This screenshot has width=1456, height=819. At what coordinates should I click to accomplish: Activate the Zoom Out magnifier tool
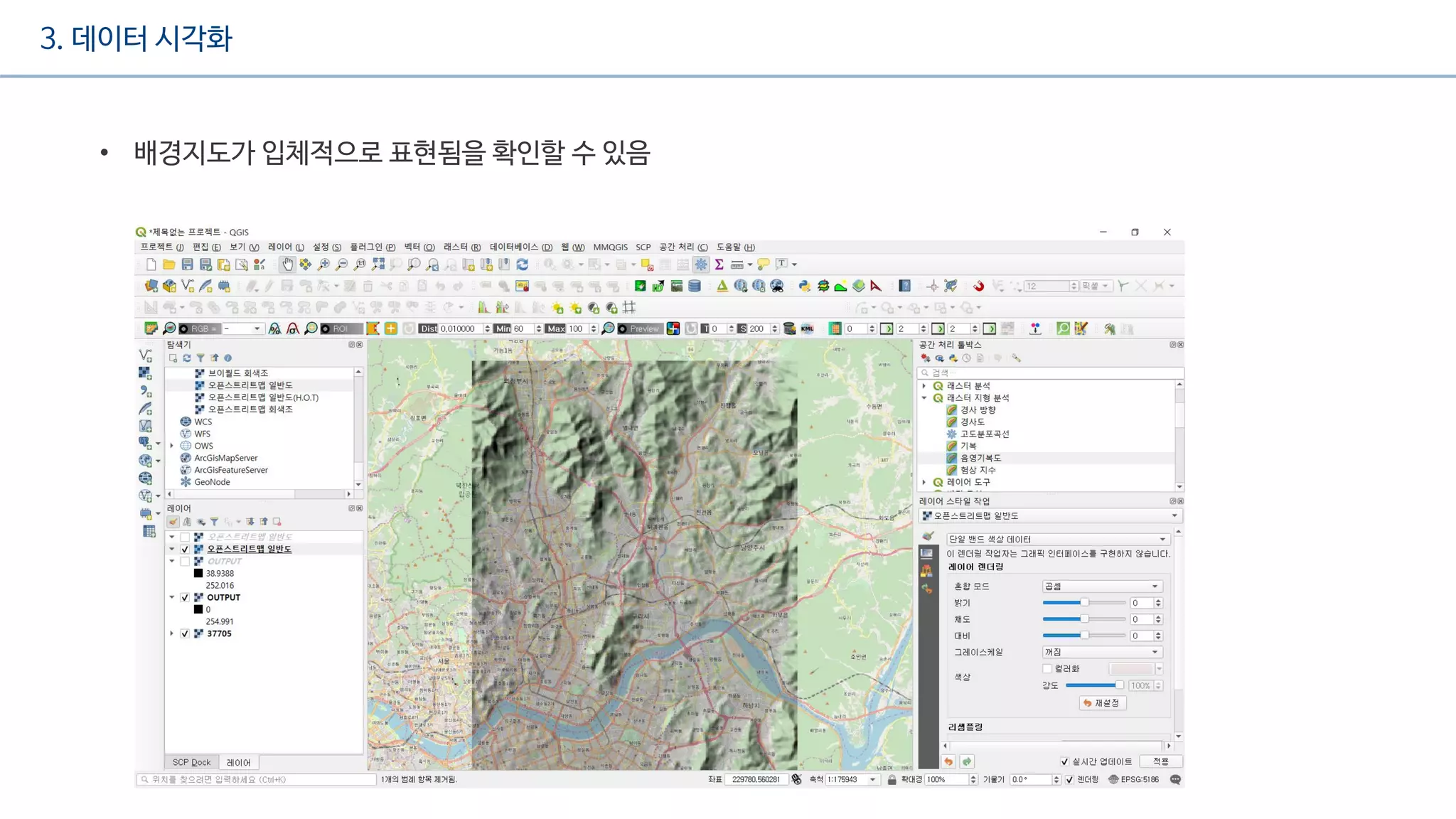(x=342, y=264)
